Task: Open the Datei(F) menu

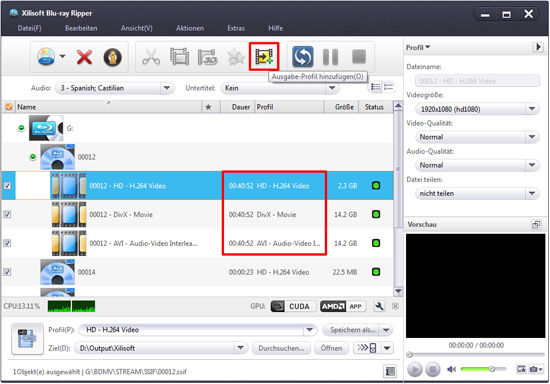Action: (x=29, y=28)
